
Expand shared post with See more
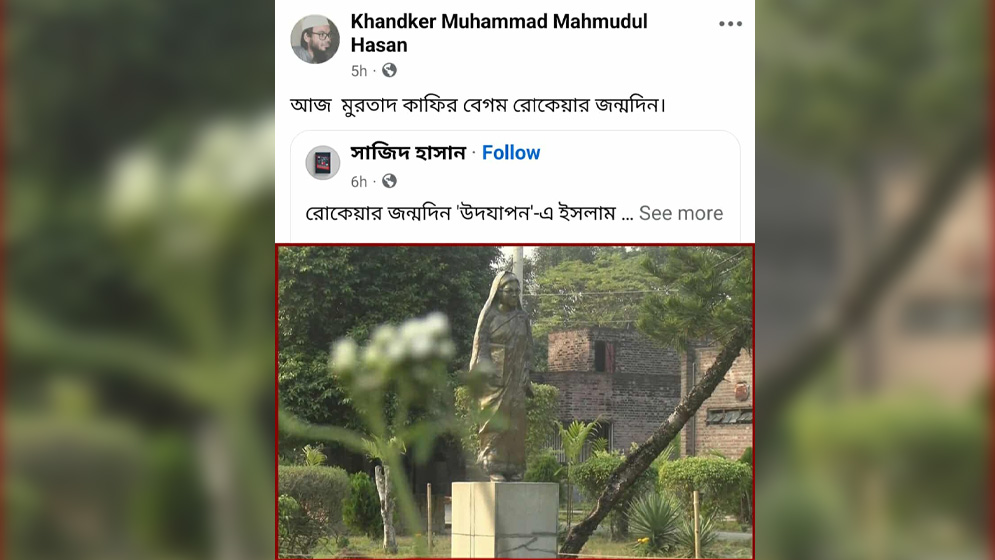tap(681, 213)
